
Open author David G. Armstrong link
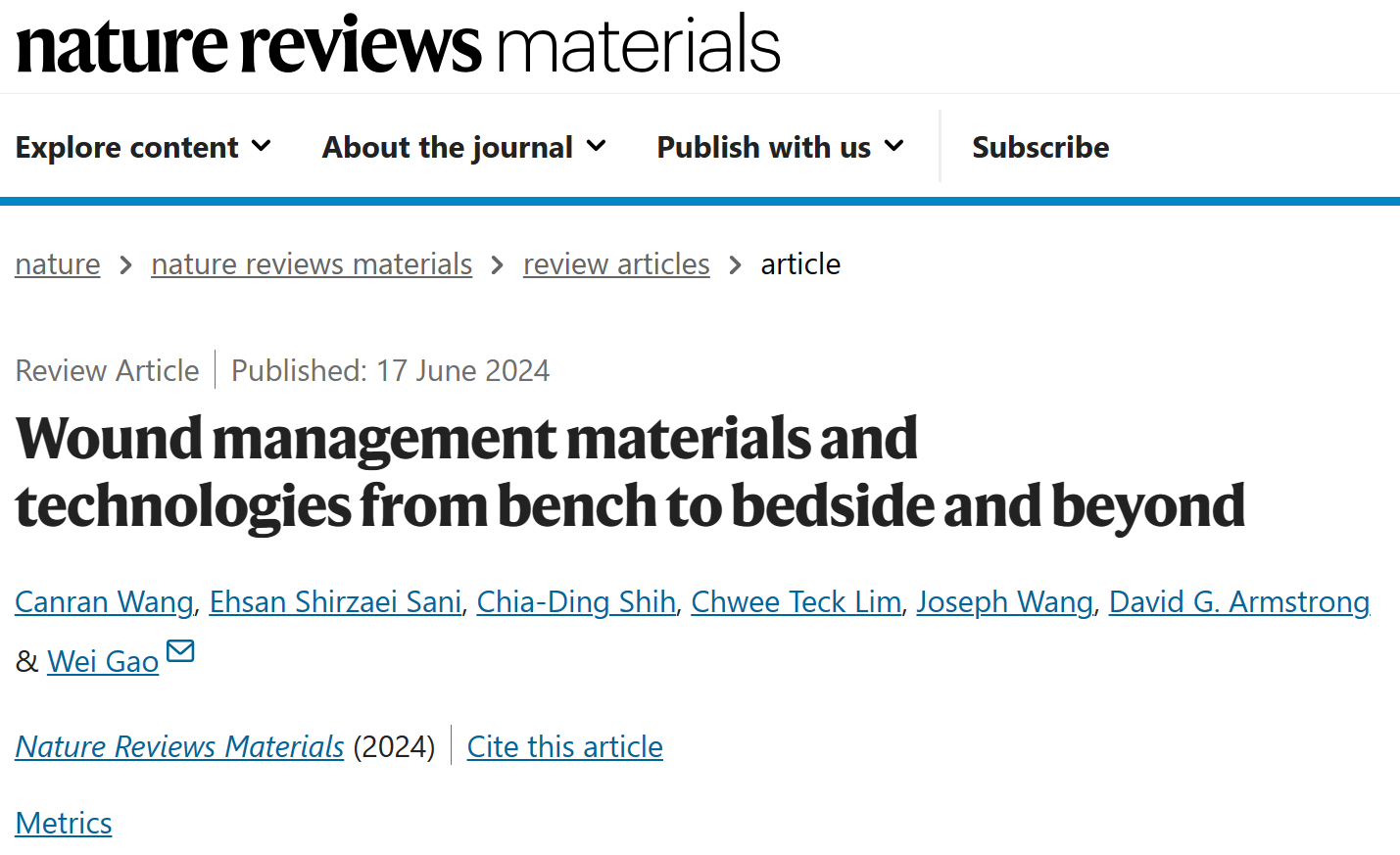(1239, 601)
